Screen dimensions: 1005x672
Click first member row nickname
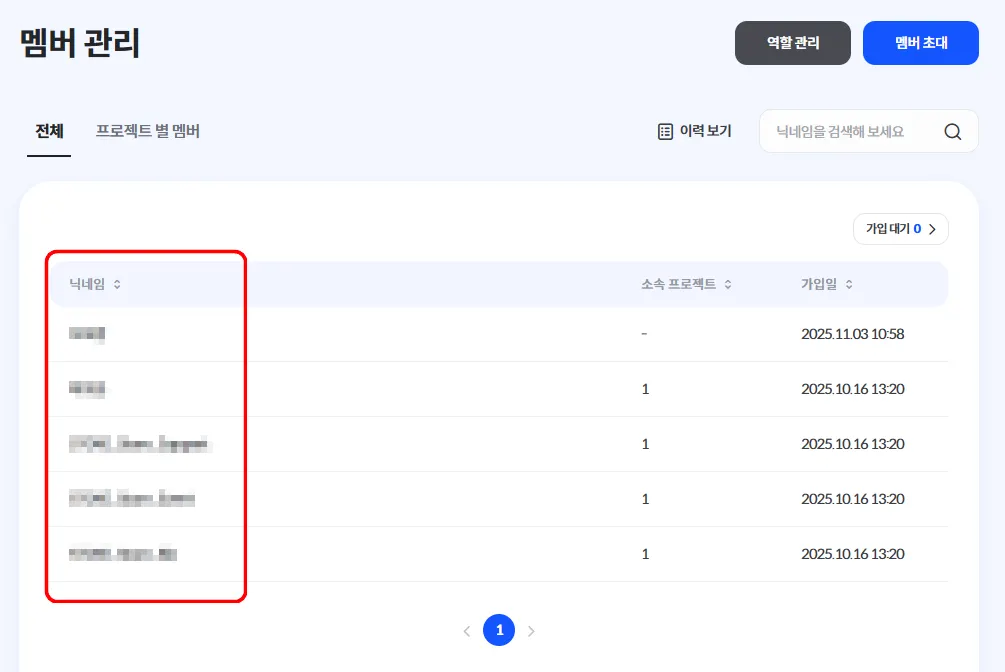(88, 334)
